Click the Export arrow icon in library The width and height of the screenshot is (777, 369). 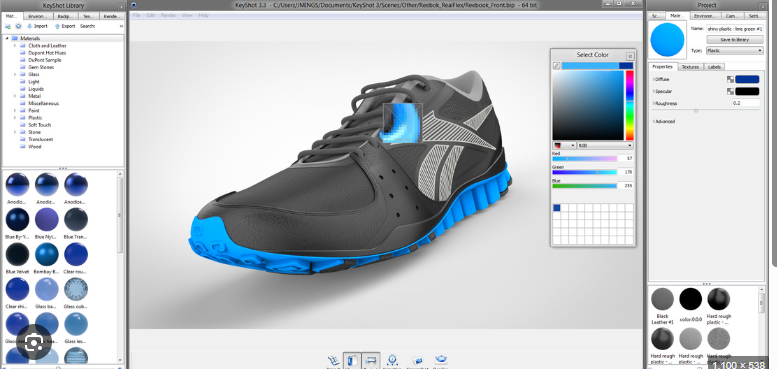(57, 26)
